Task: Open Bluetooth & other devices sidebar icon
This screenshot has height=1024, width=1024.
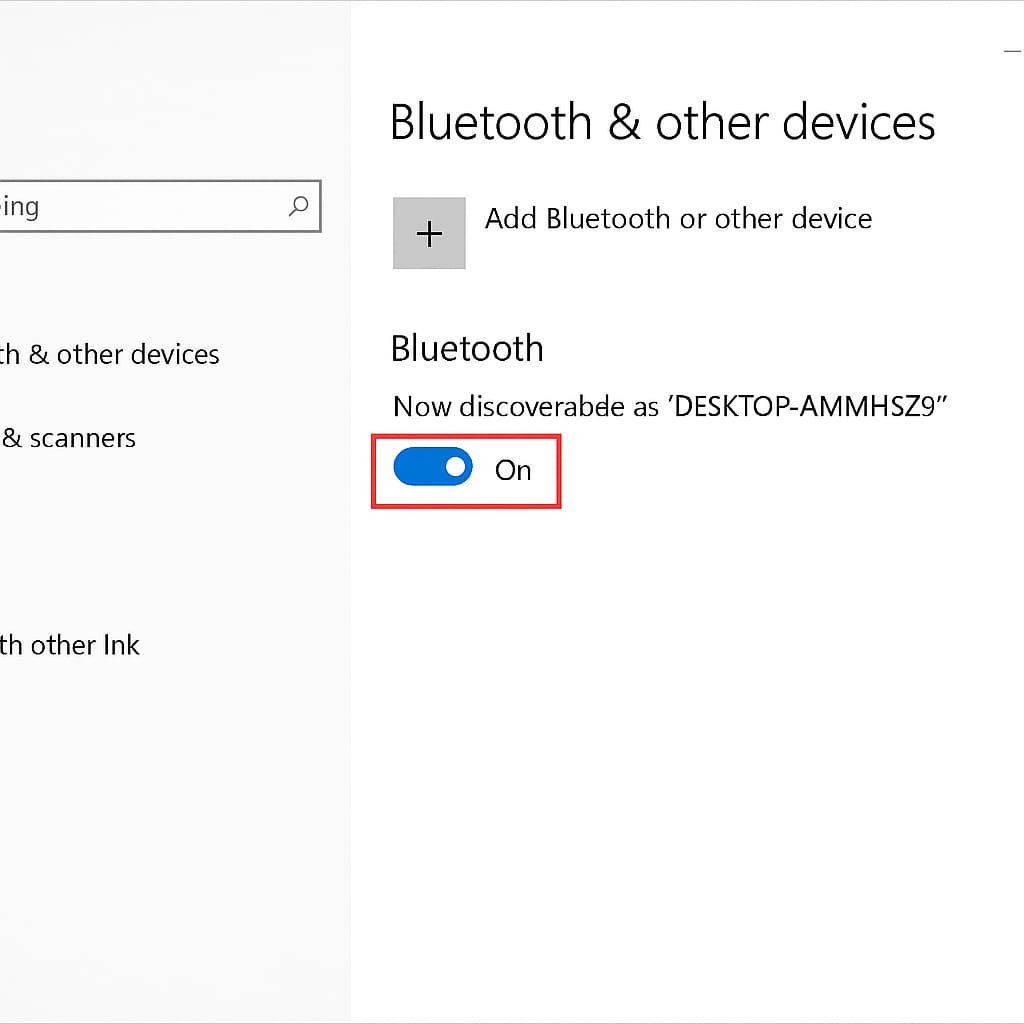Action: (110, 354)
